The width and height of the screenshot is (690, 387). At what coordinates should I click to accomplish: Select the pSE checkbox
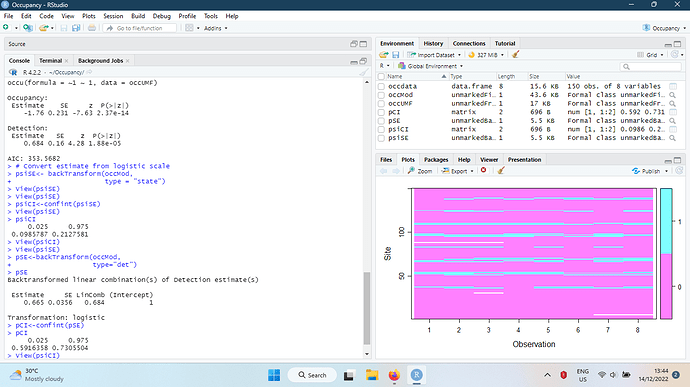[x=381, y=121]
